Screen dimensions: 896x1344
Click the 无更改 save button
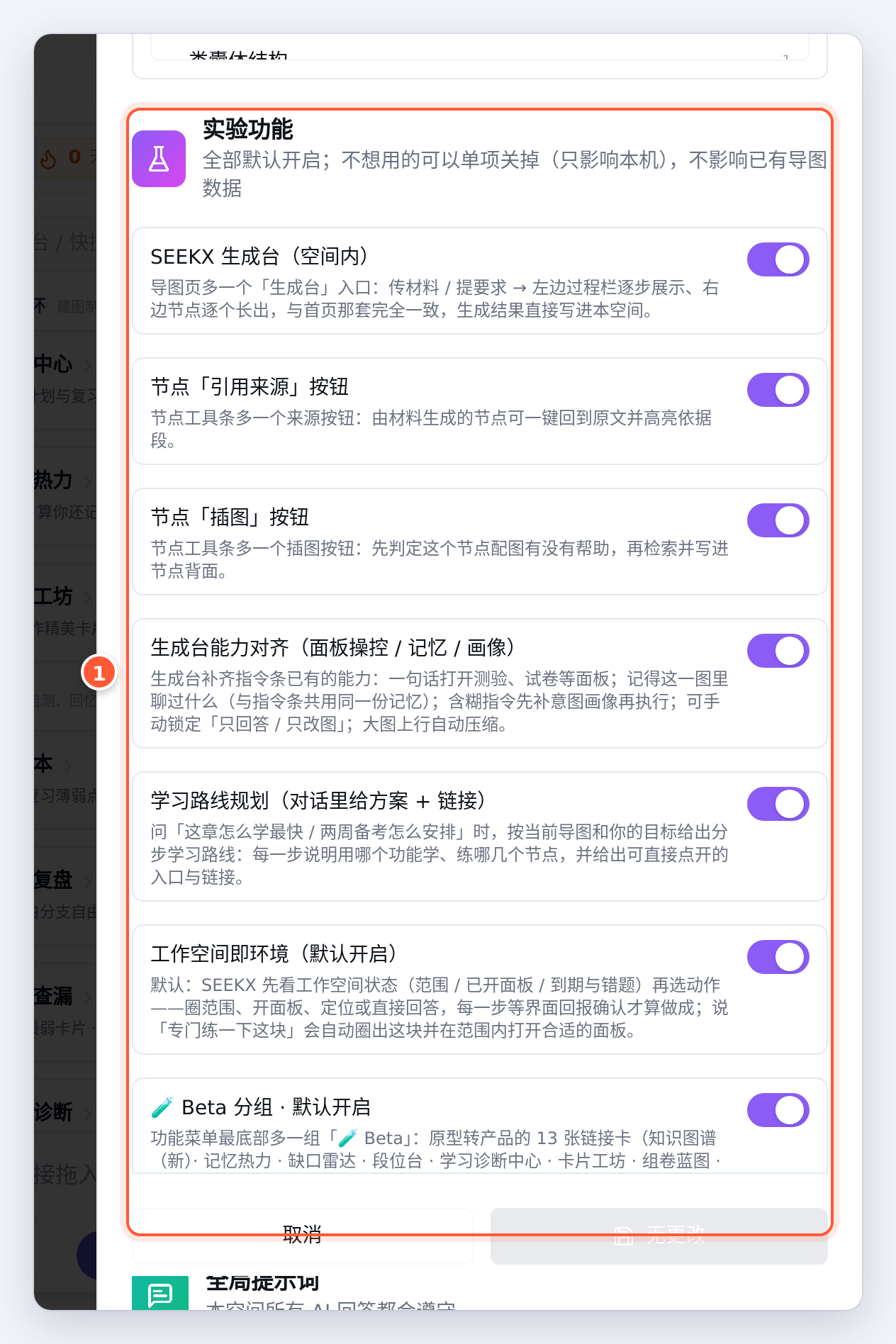(x=659, y=1236)
